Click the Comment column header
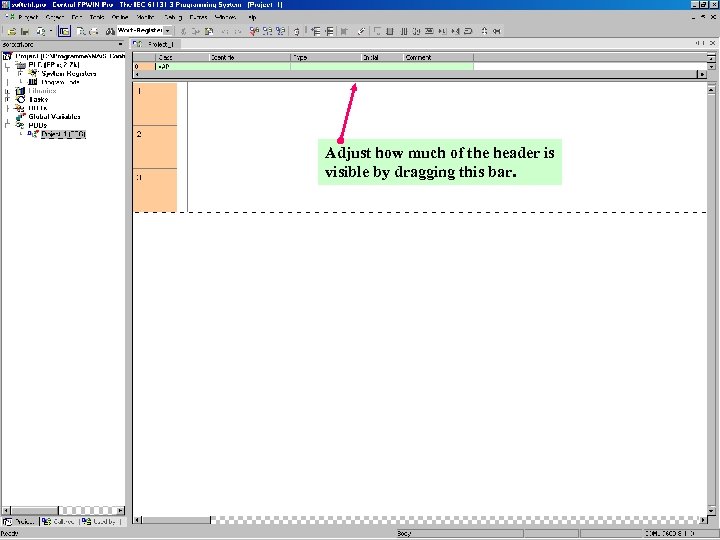 [439, 57]
